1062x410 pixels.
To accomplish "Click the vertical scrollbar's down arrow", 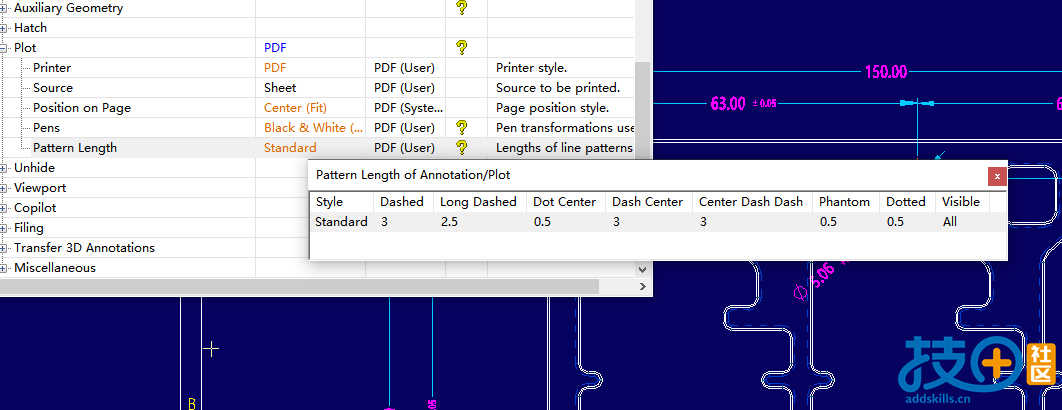I will point(643,268).
